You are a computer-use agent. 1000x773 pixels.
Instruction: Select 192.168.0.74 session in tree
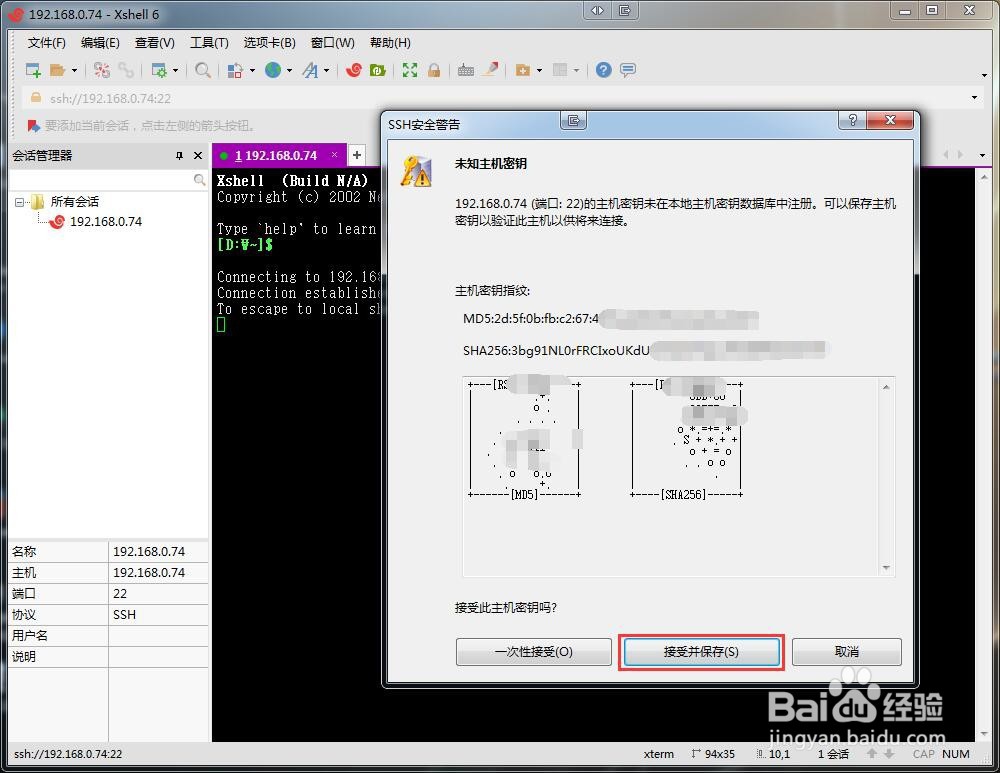tap(106, 221)
